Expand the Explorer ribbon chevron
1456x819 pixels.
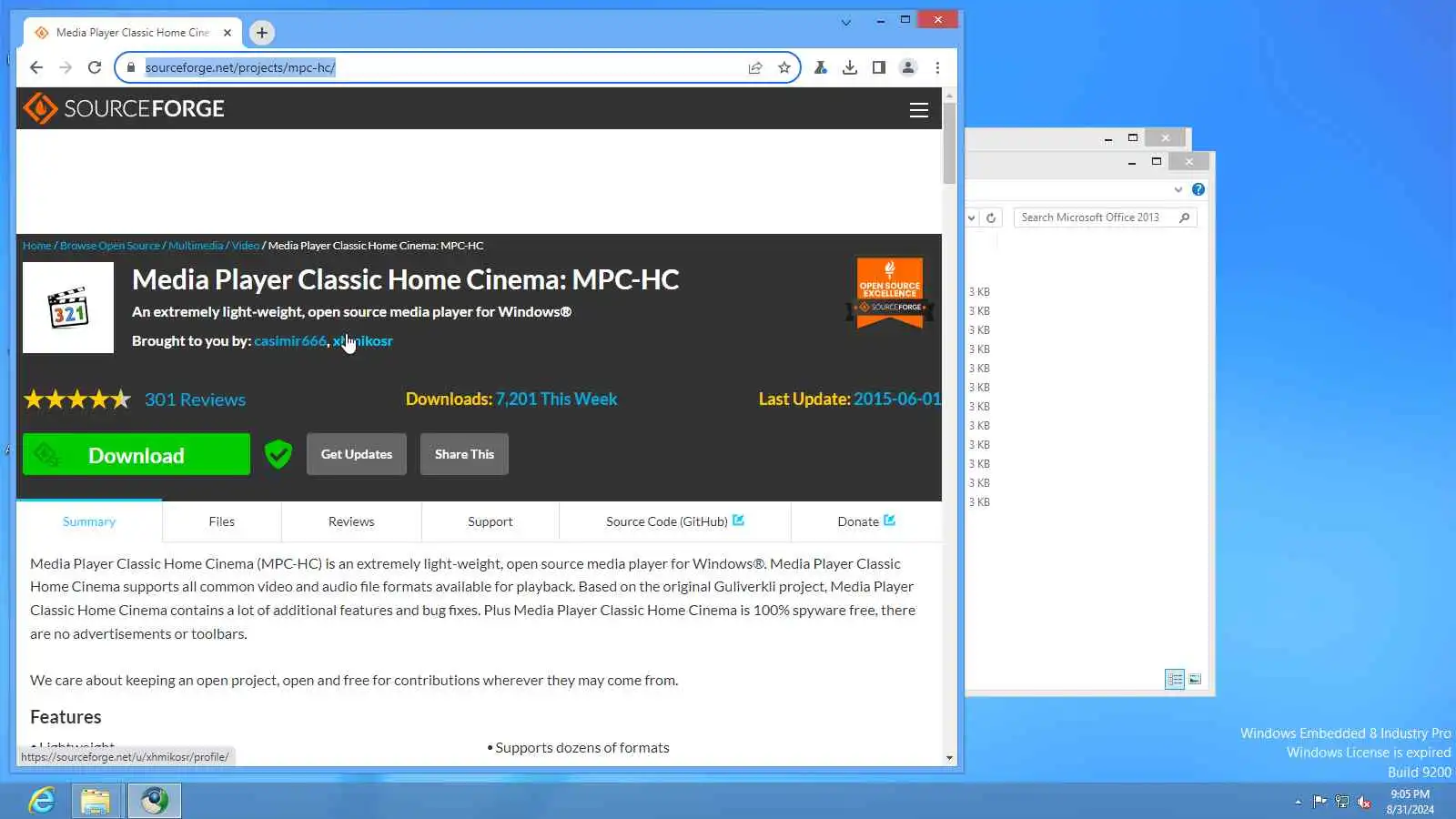point(1178,189)
